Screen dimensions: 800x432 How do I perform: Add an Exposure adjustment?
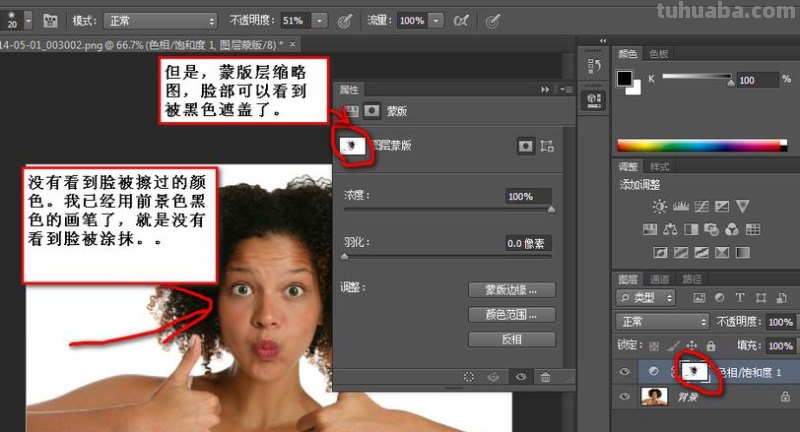pos(722,207)
